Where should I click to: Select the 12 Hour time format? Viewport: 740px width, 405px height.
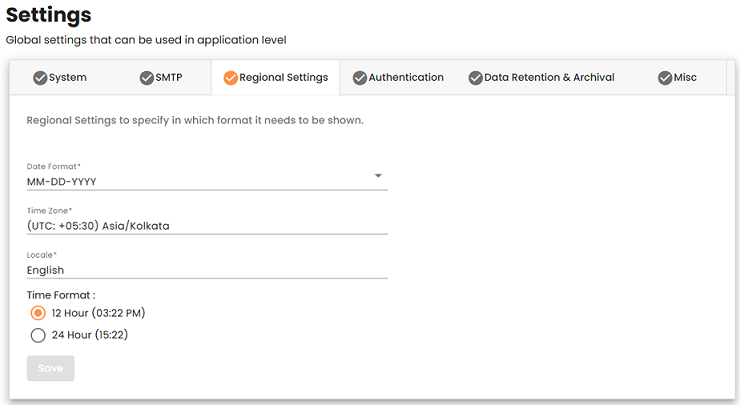[x=38, y=313]
